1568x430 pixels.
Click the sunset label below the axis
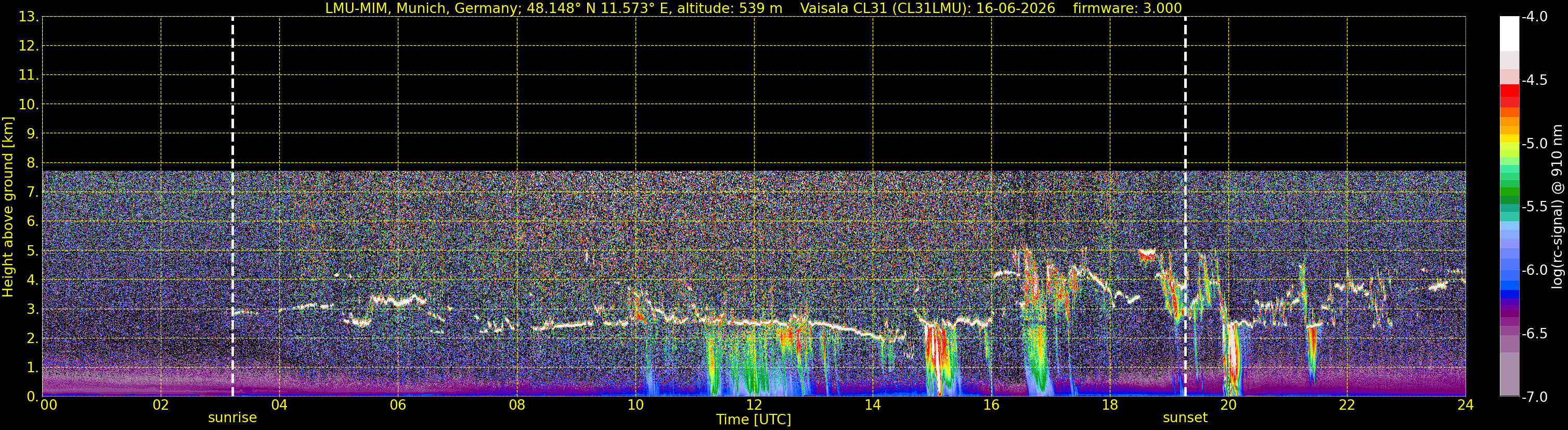click(1185, 418)
